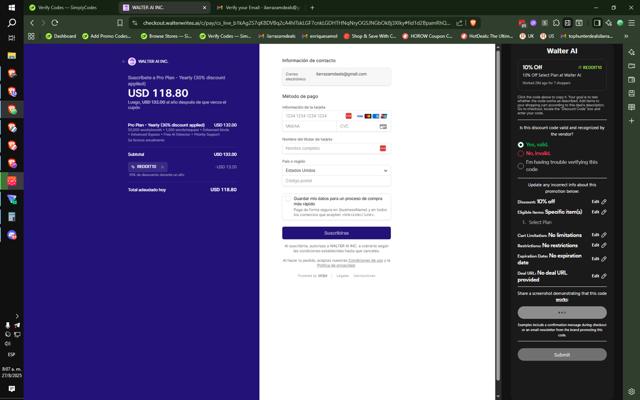The image size is (640, 400).
Task: Open the Calculator app on the taskbar
Action: (x=12, y=217)
